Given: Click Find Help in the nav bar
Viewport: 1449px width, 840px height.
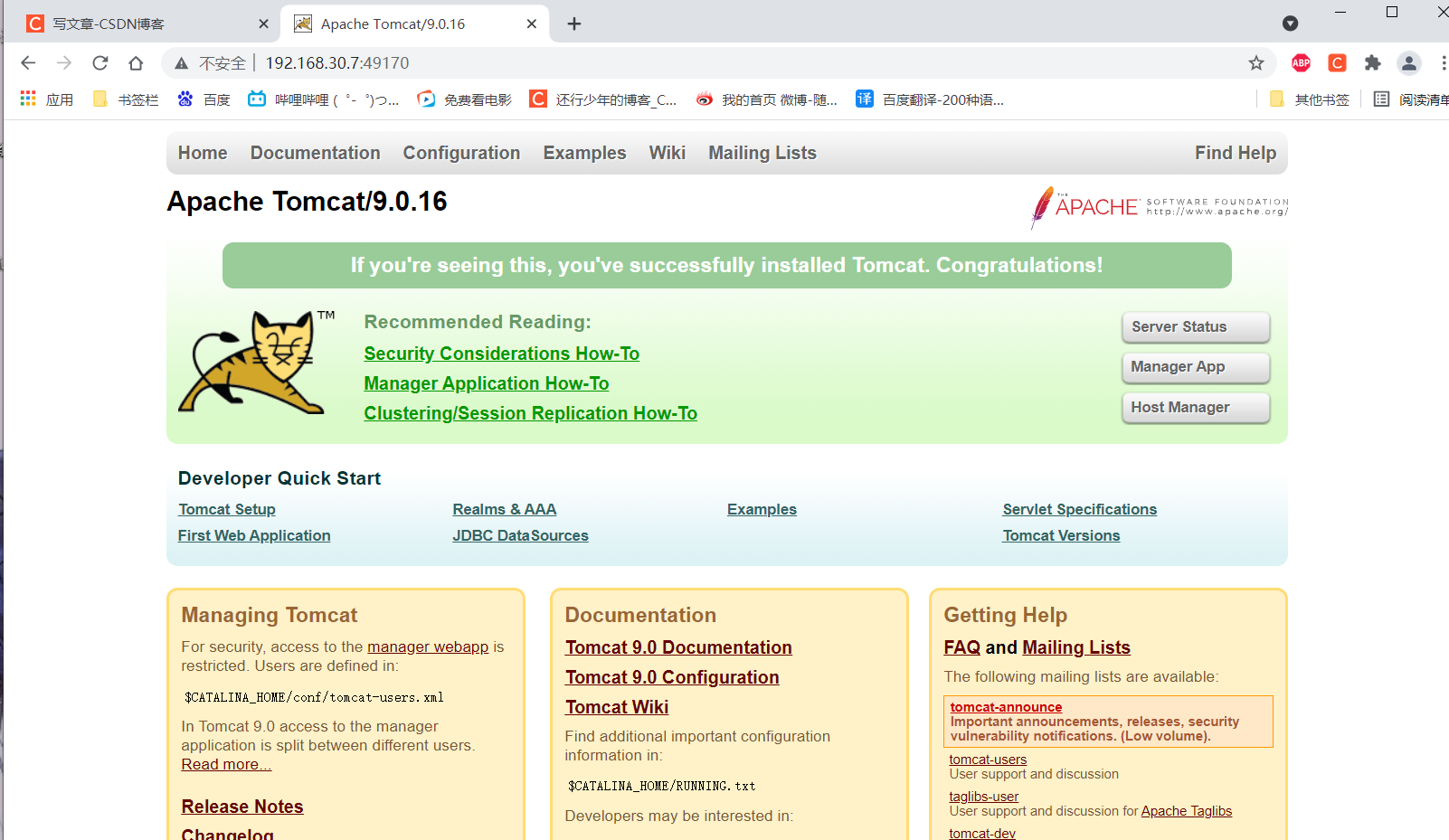Looking at the screenshot, I should 1236,153.
